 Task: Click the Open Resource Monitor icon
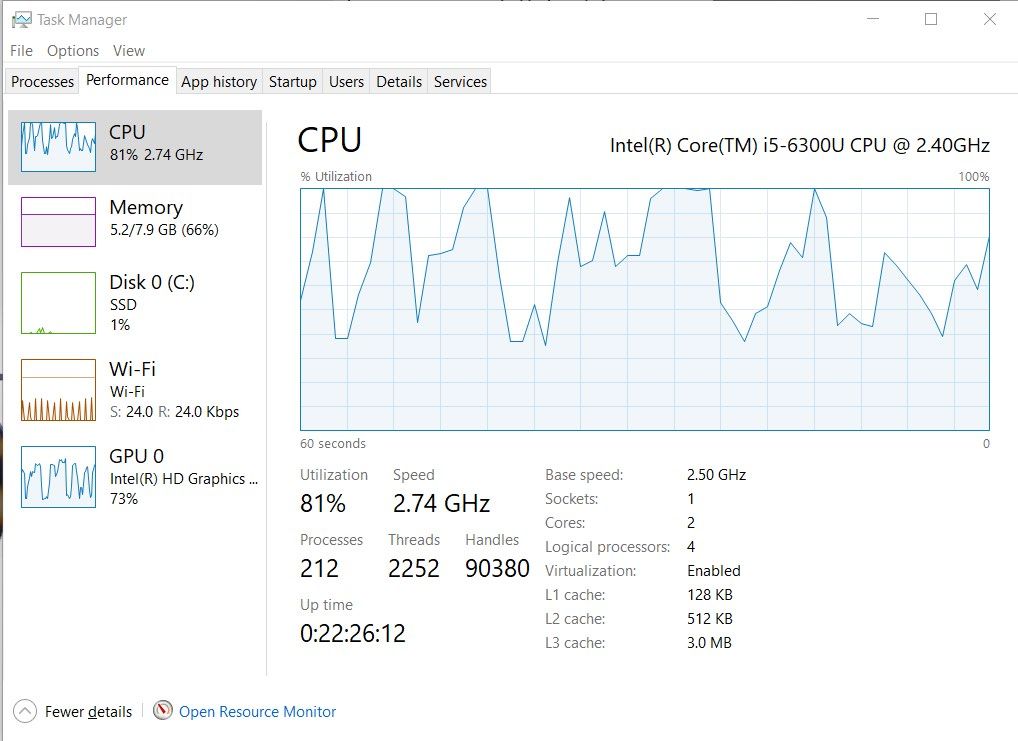click(x=161, y=711)
